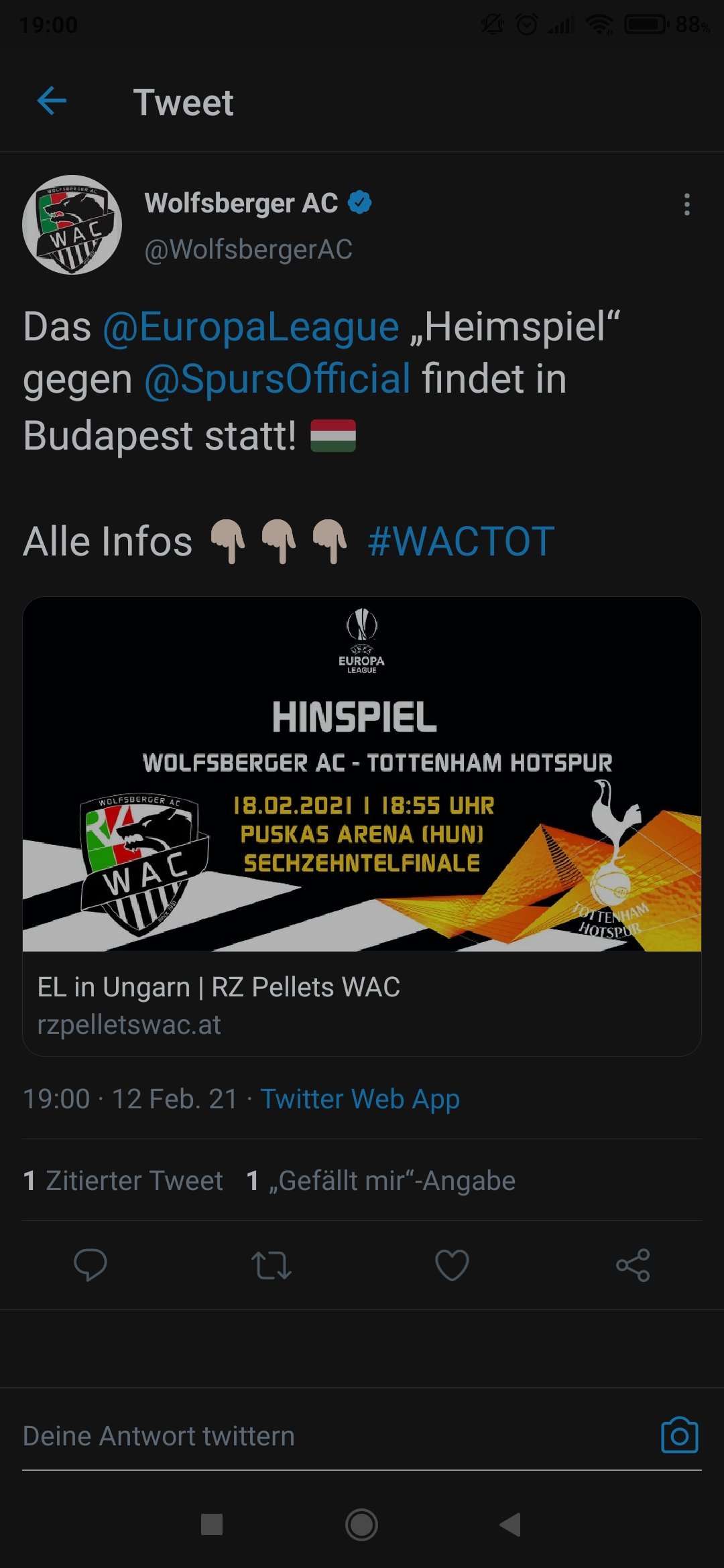Screen dimensions: 724x1568
Task: Tap the reply speech bubble icon
Action: 90,1265
